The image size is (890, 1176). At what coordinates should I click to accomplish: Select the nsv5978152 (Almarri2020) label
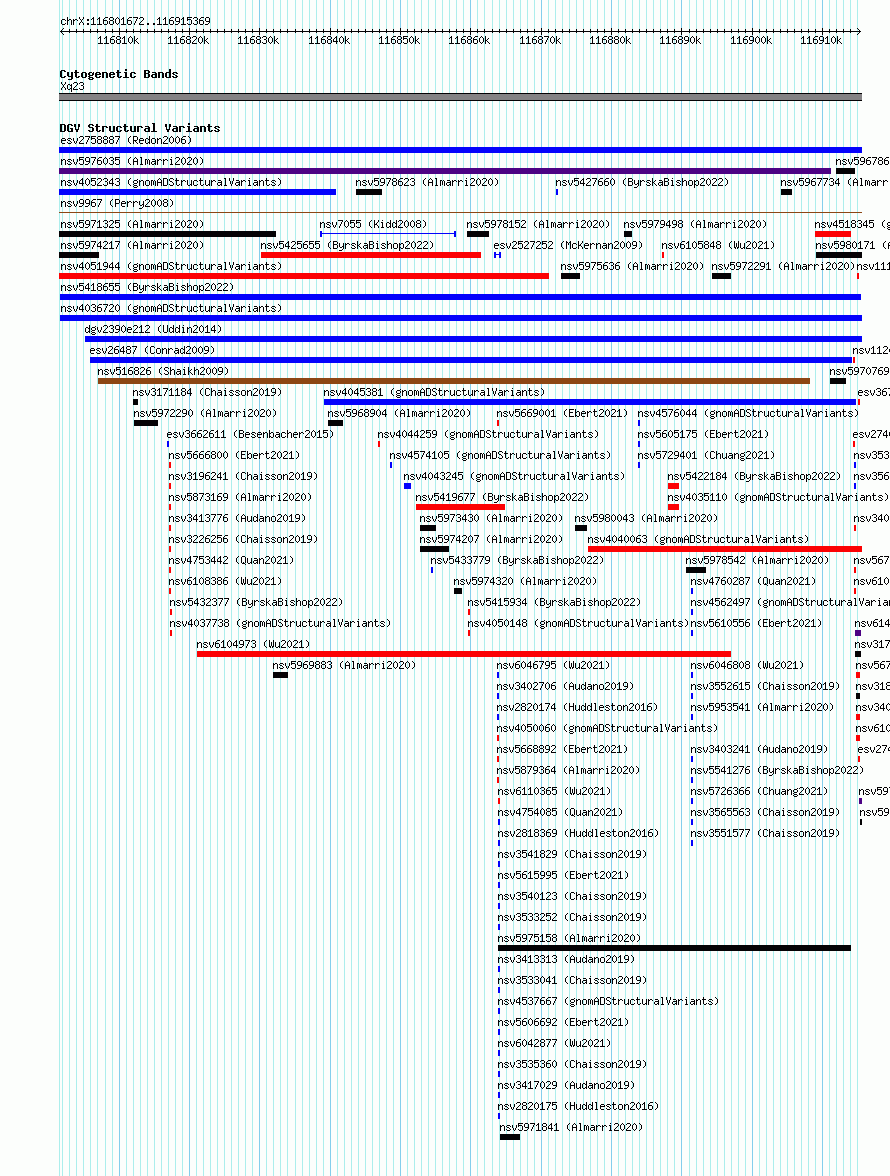click(x=538, y=224)
